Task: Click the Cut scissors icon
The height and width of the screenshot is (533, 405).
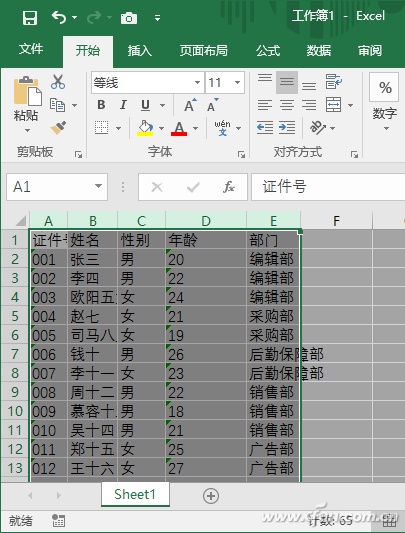Action: coord(58,82)
